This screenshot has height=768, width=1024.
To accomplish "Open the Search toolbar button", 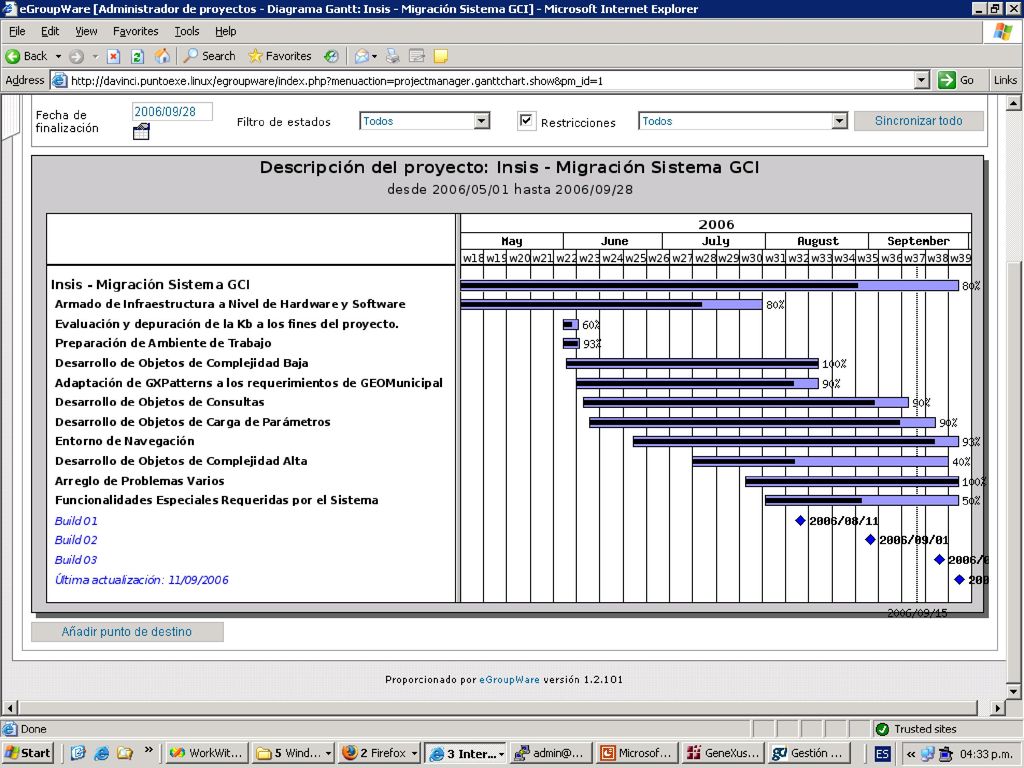I will click(x=210, y=56).
